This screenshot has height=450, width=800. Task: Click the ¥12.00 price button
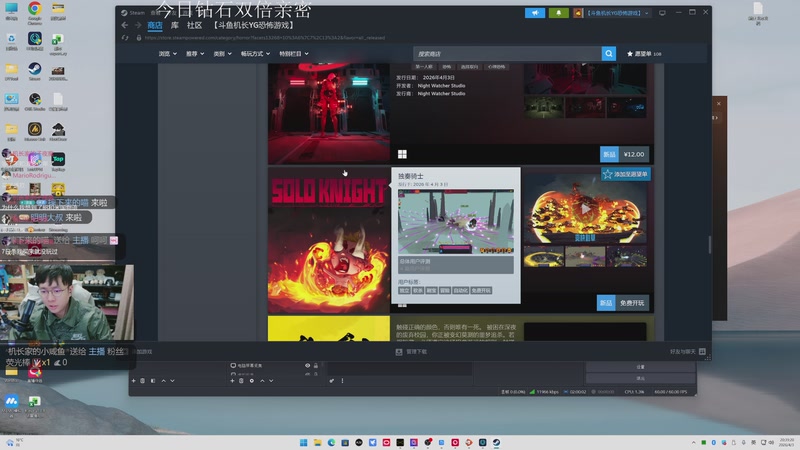634,154
